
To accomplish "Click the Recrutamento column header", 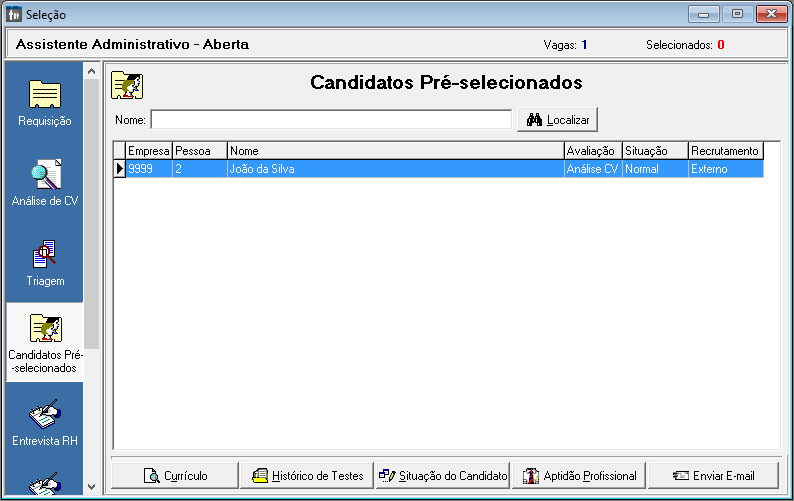I will point(725,151).
